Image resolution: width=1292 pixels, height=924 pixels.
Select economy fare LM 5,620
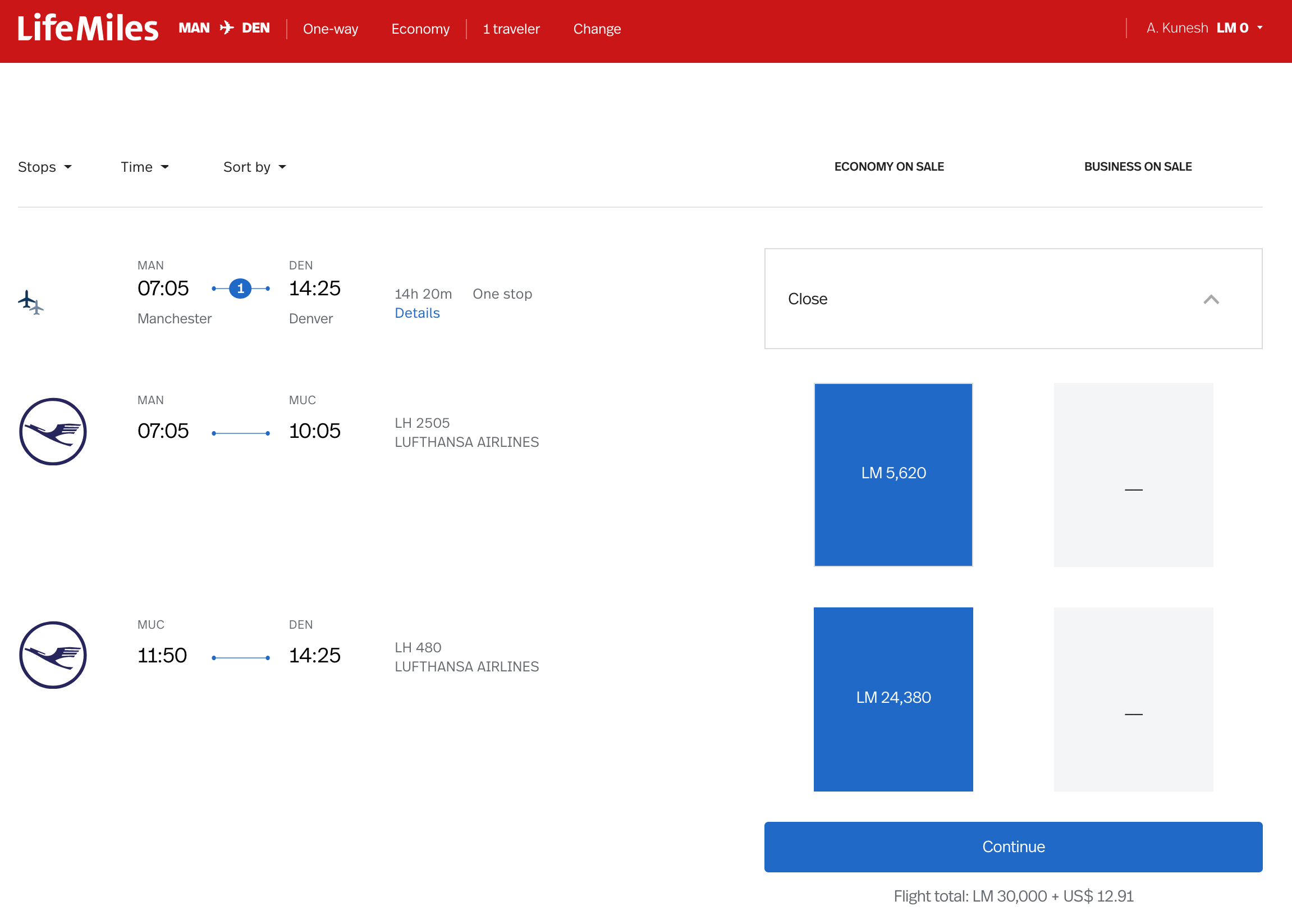(x=893, y=475)
